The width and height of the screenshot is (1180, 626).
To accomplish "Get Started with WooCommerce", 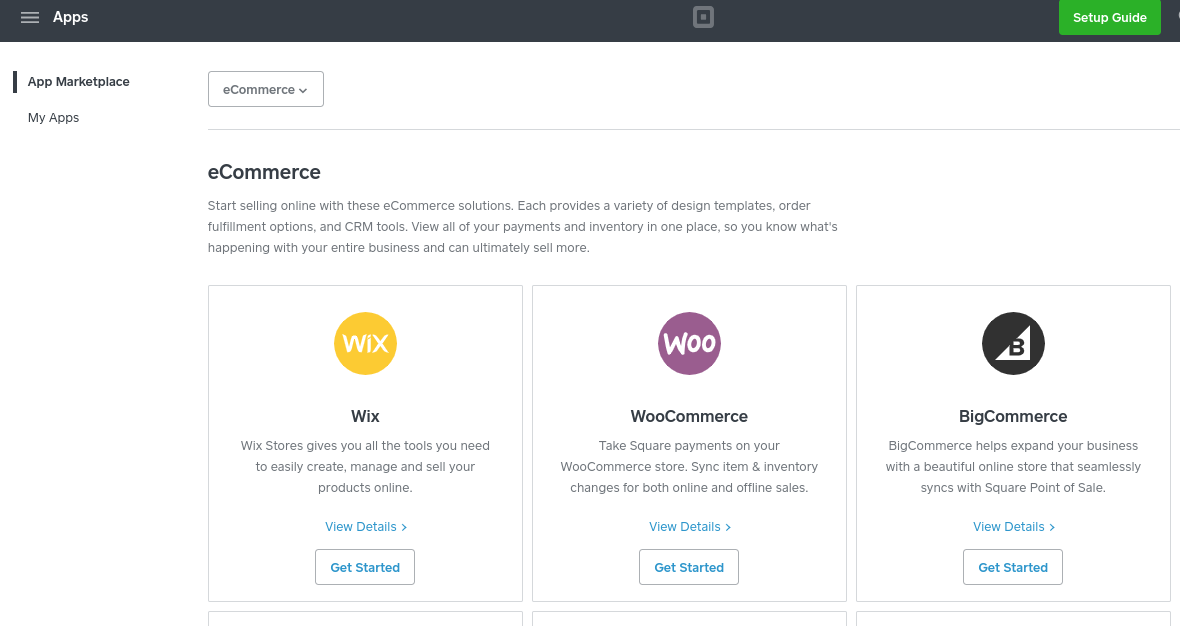I will point(689,567).
